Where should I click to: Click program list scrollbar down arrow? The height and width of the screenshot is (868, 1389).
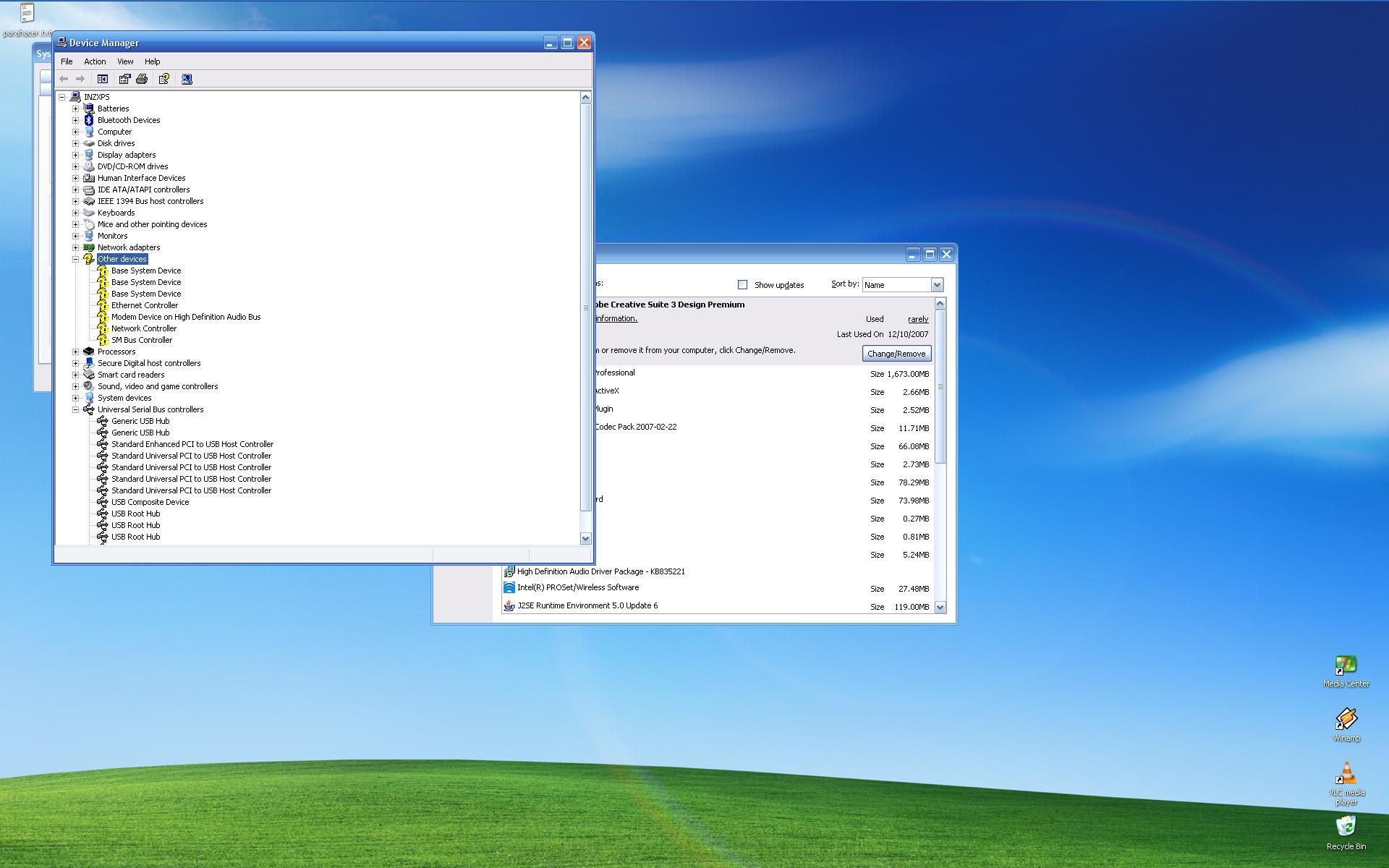940,608
